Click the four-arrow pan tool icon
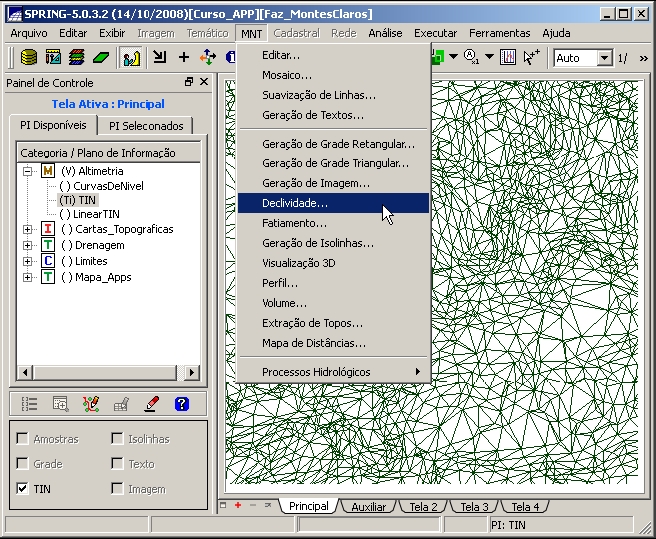 [208, 58]
